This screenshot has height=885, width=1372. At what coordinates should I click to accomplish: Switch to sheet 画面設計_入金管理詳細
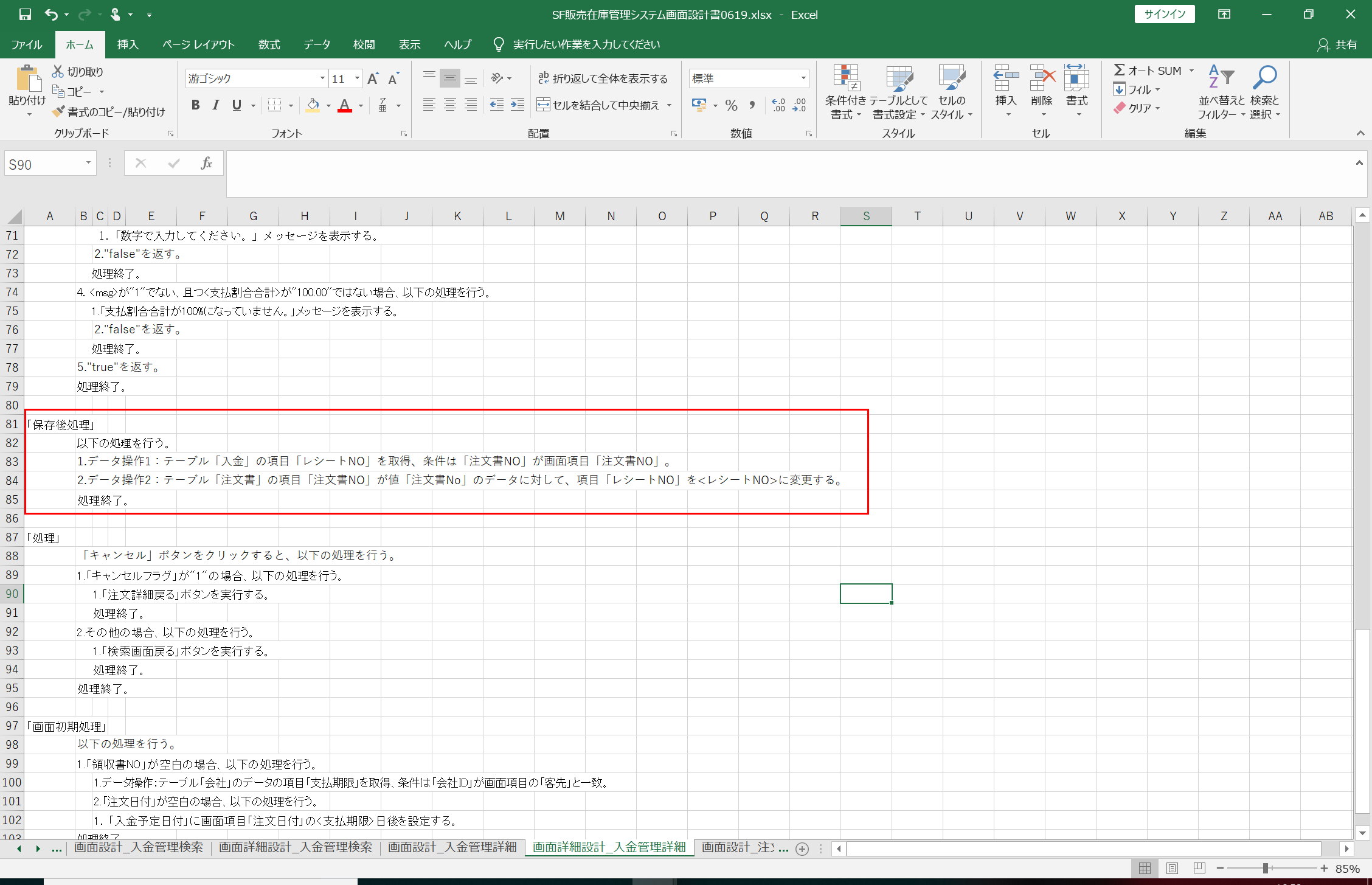[x=452, y=847]
